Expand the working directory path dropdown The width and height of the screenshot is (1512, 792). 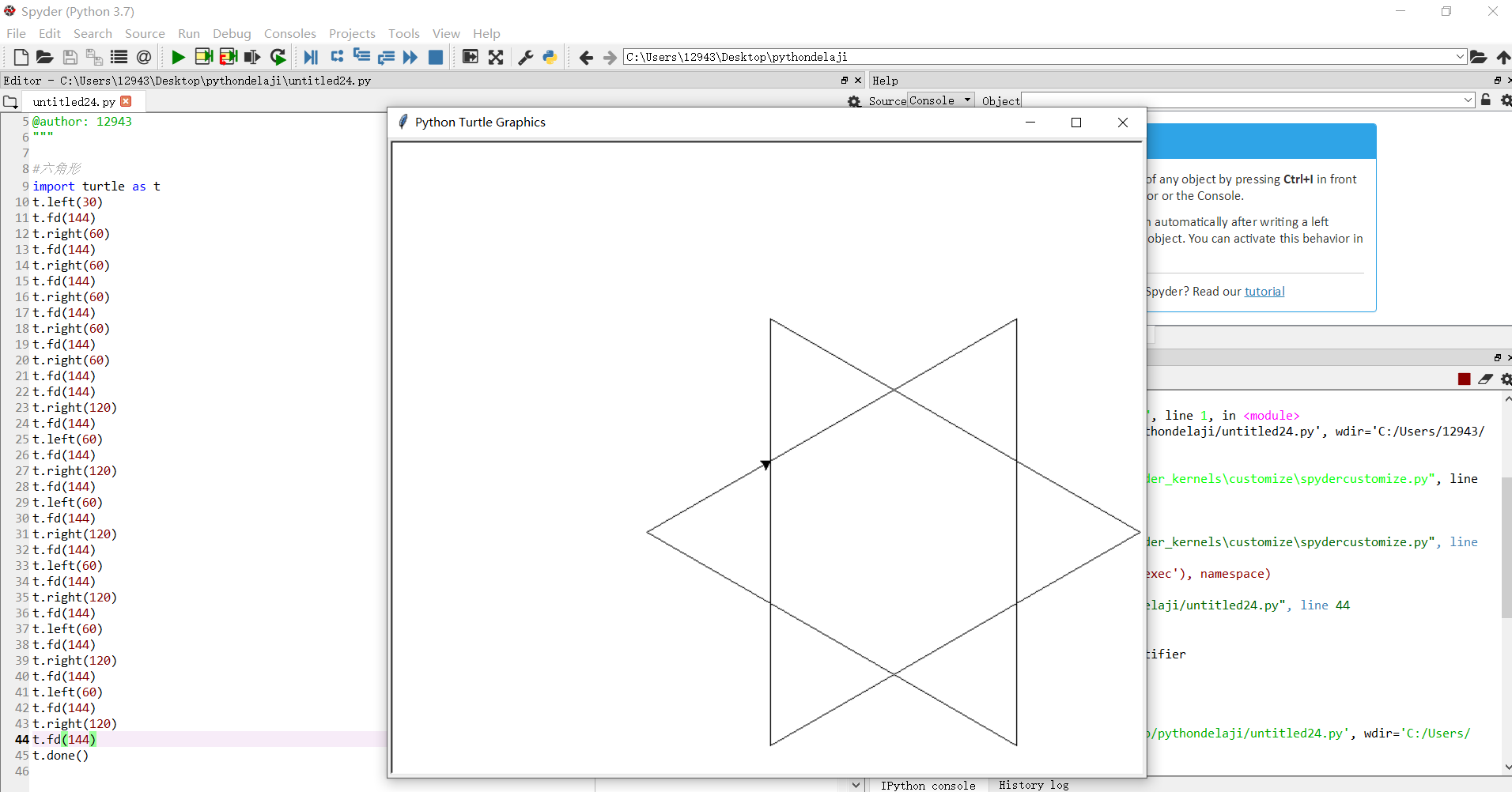[1460, 57]
